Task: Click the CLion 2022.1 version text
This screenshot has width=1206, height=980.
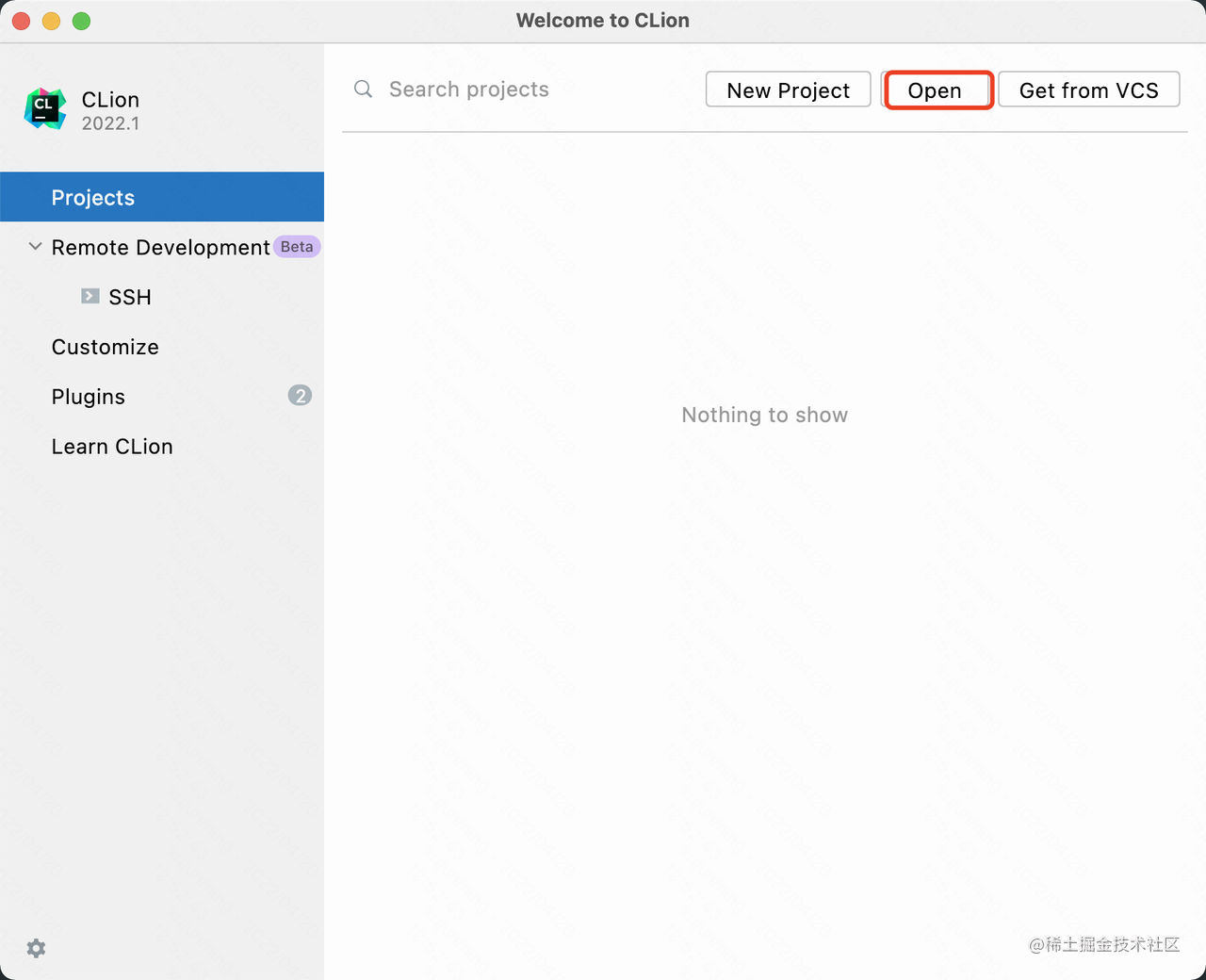Action: click(110, 123)
